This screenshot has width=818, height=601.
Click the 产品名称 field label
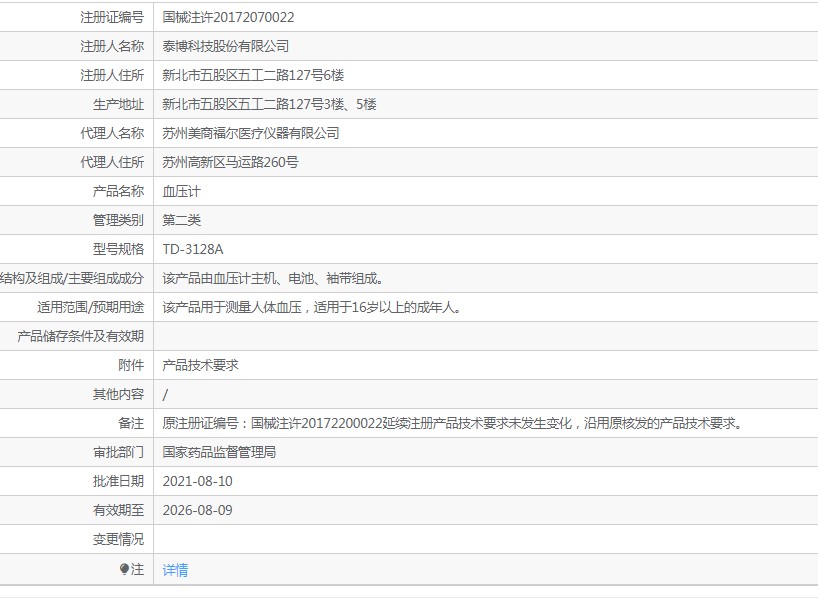tap(118, 191)
